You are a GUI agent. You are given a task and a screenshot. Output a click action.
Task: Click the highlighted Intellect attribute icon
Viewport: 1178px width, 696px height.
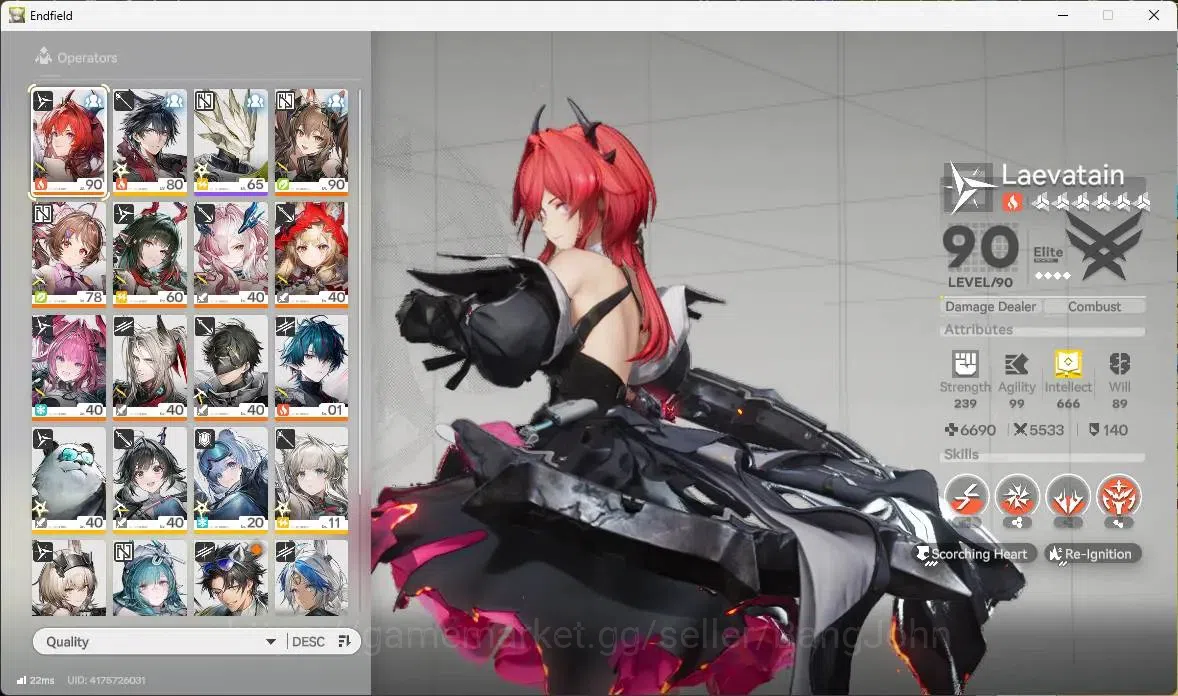click(x=1068, y=364)
